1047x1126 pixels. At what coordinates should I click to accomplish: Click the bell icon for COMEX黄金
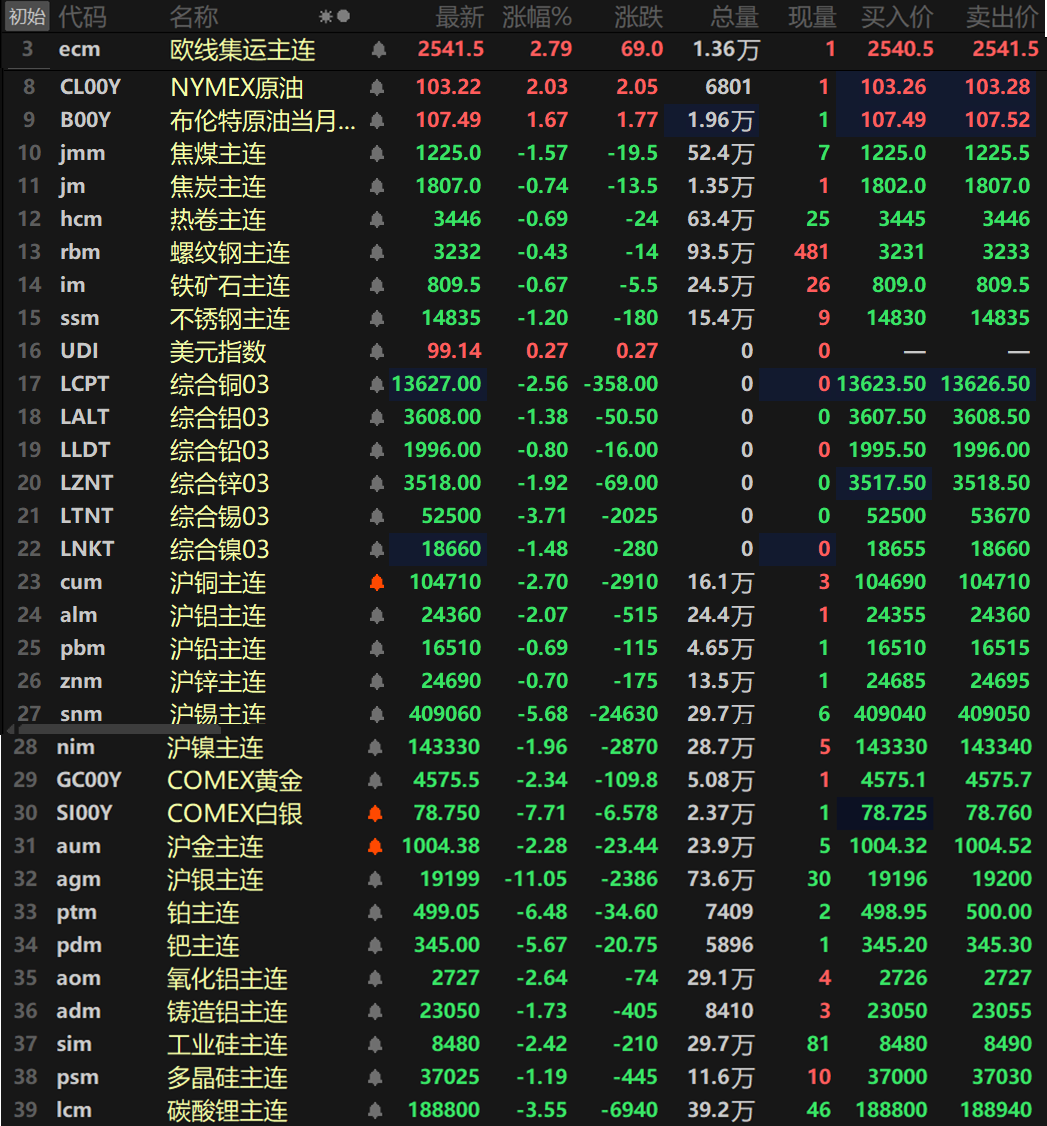374,781
